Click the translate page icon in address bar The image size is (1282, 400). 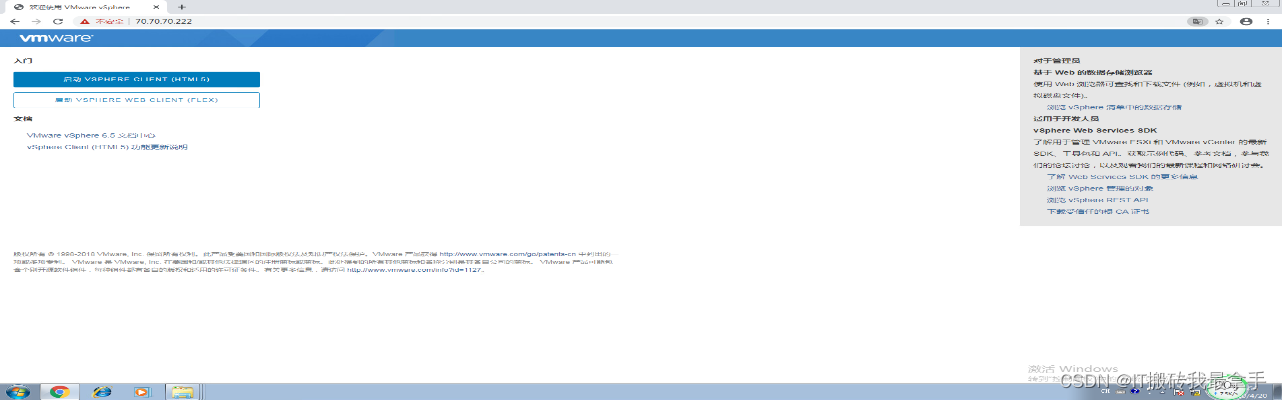point(1197,21)
